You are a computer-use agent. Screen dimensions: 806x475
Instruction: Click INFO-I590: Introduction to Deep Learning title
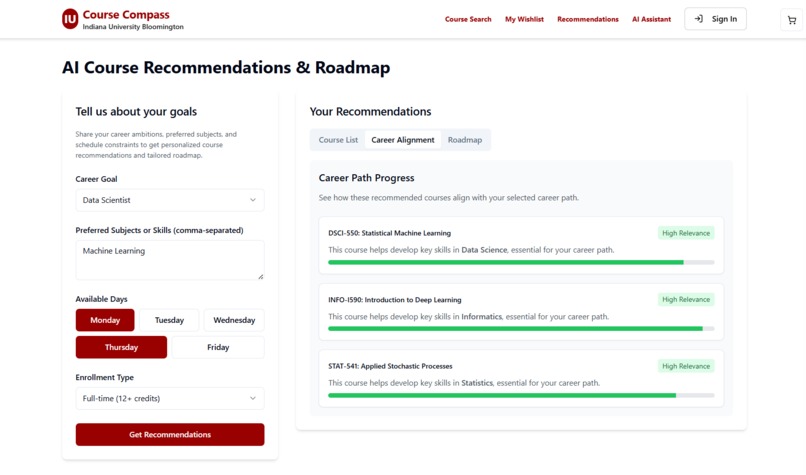coord(395,300)
